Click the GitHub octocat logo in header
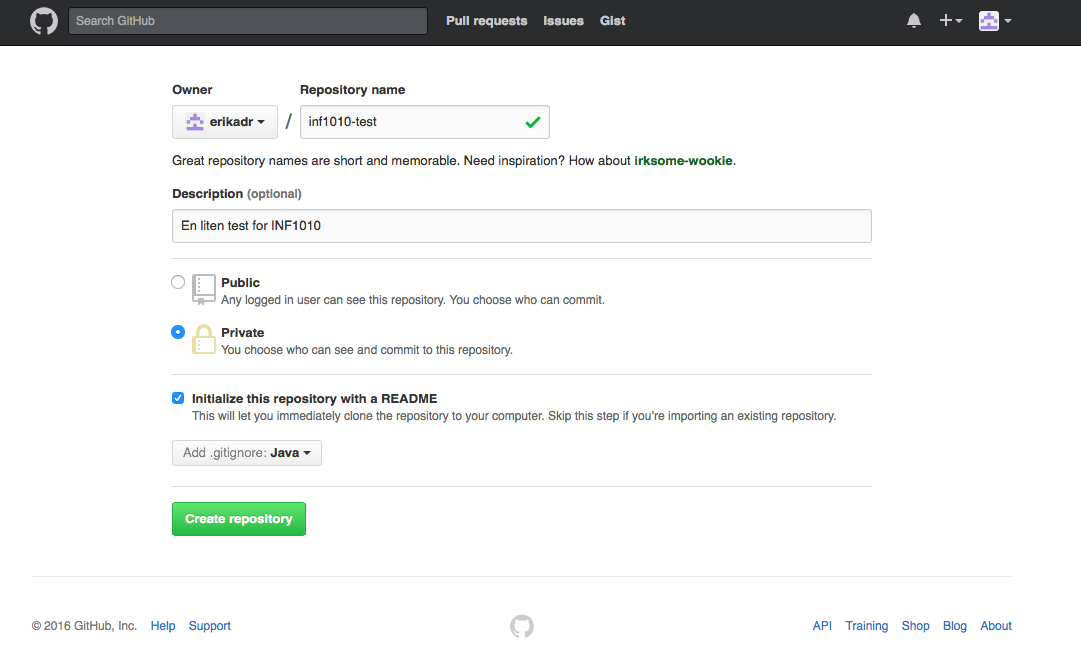The height and width of the screenshot is (662, 1081). [x=43, y=21]
